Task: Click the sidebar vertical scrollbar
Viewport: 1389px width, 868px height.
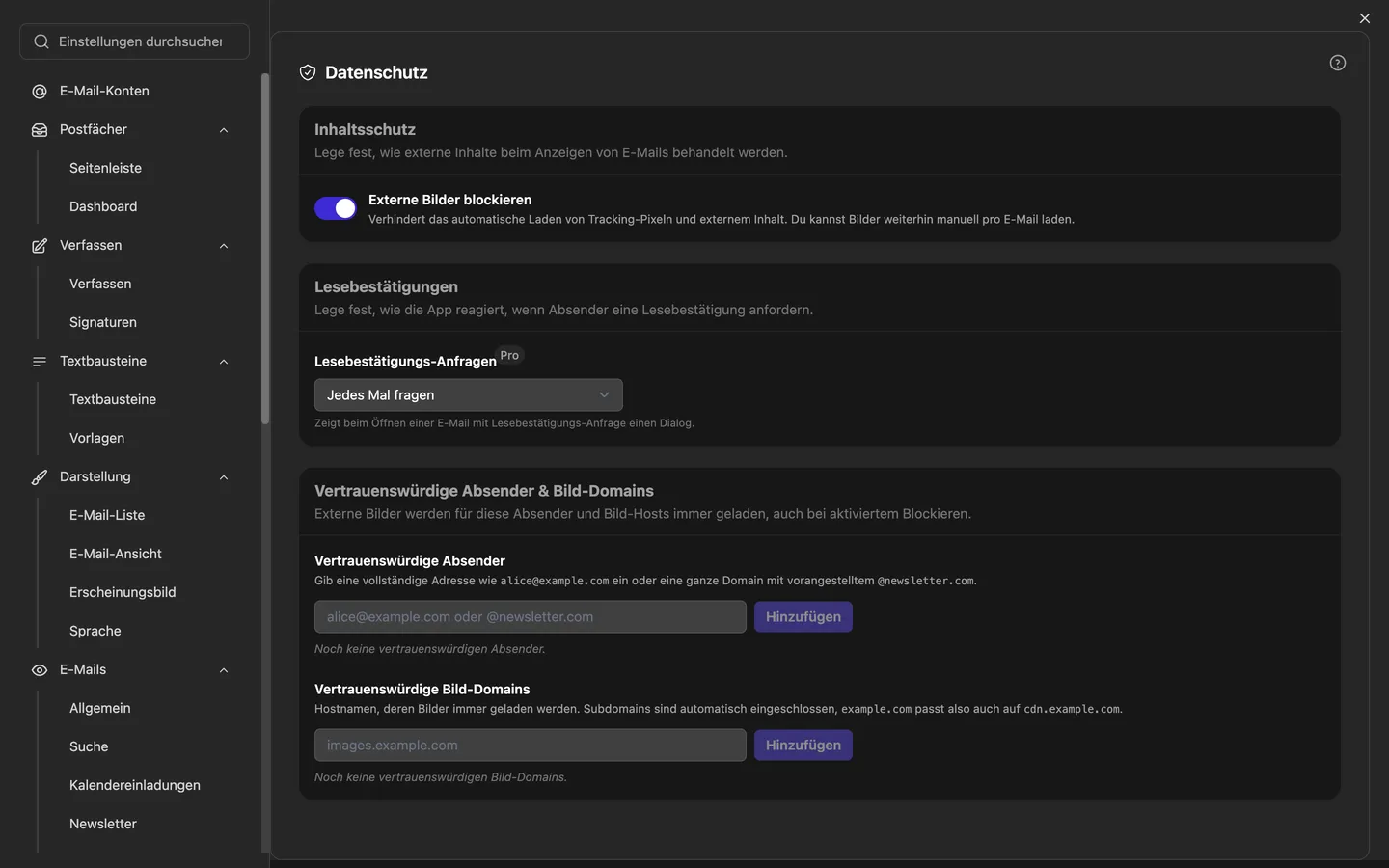Action: (x=265, y=249)
